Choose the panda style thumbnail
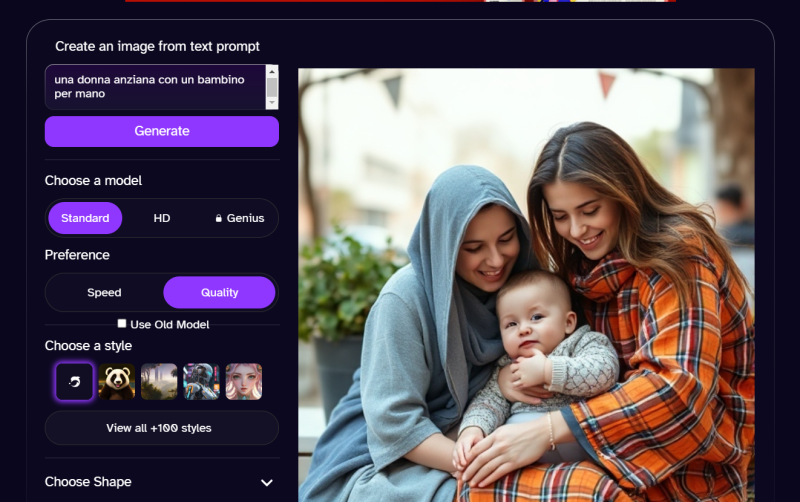The width and height of the screenshot is (800, 502). pos(117,382)
